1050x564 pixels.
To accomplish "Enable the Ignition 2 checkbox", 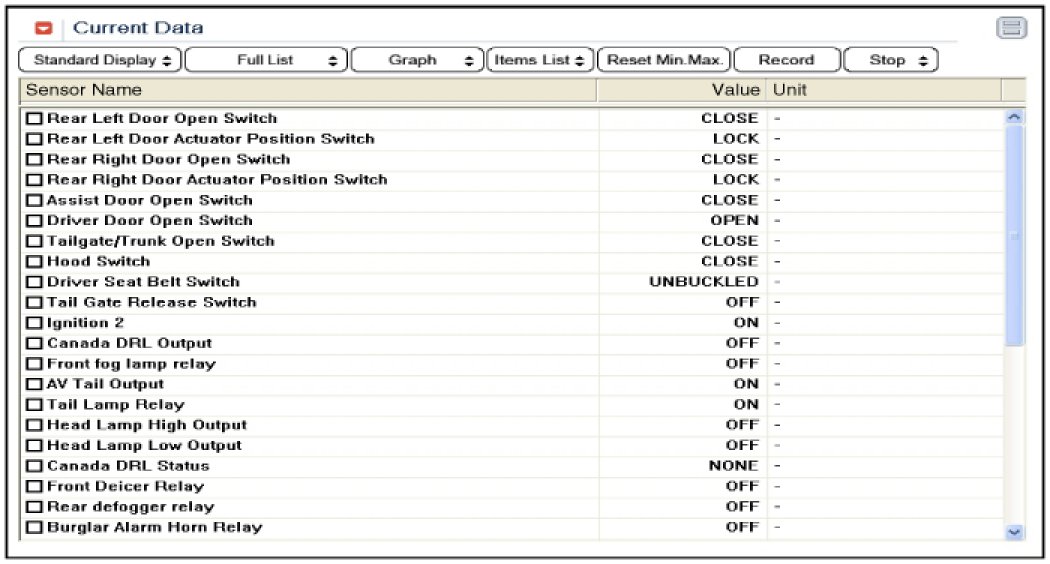I will tap(34, 323).
